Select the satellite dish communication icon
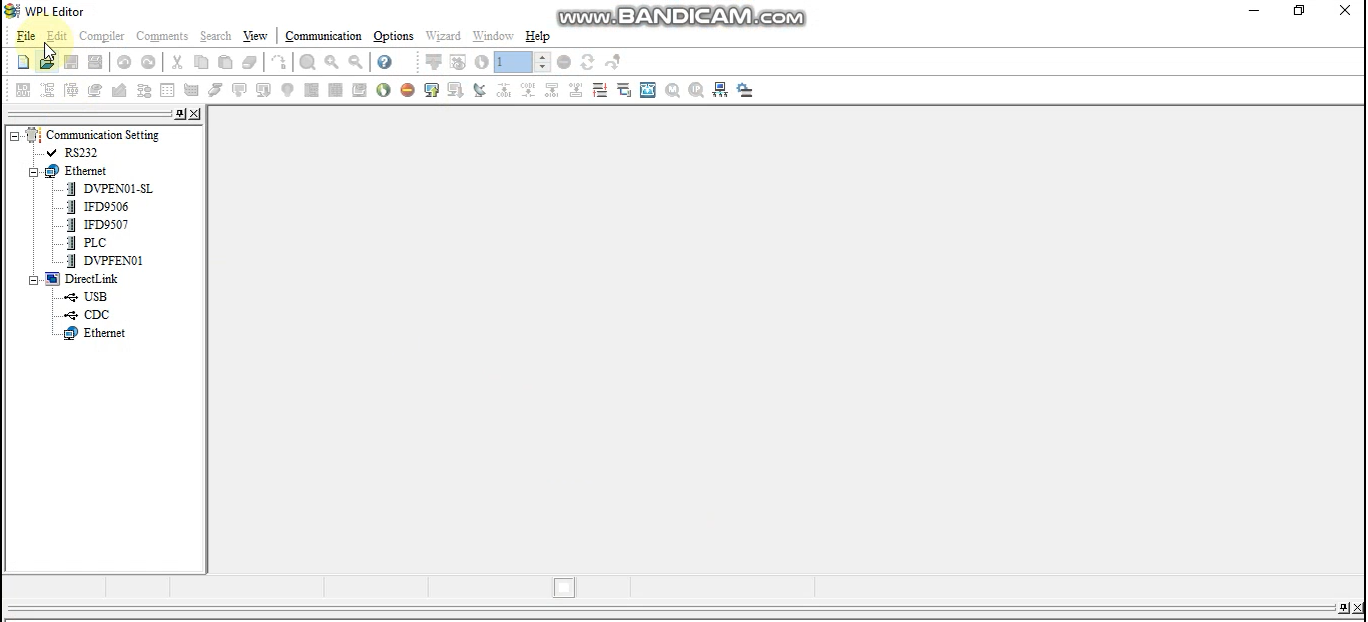 (479, 90)
